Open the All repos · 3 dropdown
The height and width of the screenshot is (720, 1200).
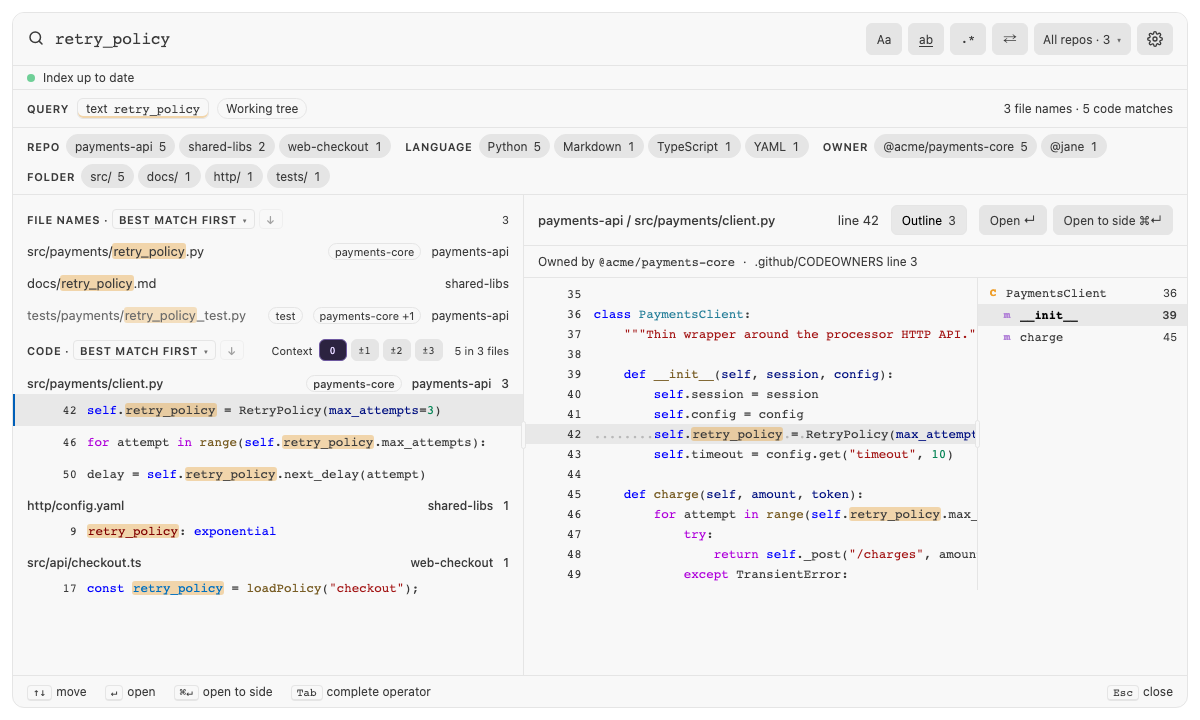tap(1082, 39)
